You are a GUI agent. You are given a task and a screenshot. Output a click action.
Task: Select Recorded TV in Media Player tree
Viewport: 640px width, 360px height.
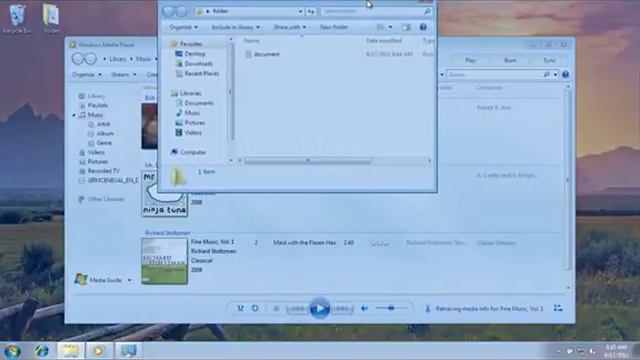click(103, 171)
